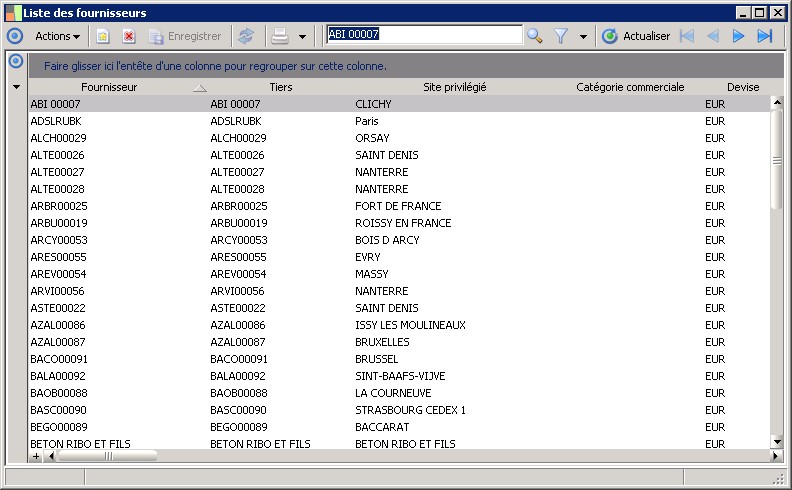Screen dimensions: 792x490
Task: Click the delete record red X icon
Action: tap(129, 36)
